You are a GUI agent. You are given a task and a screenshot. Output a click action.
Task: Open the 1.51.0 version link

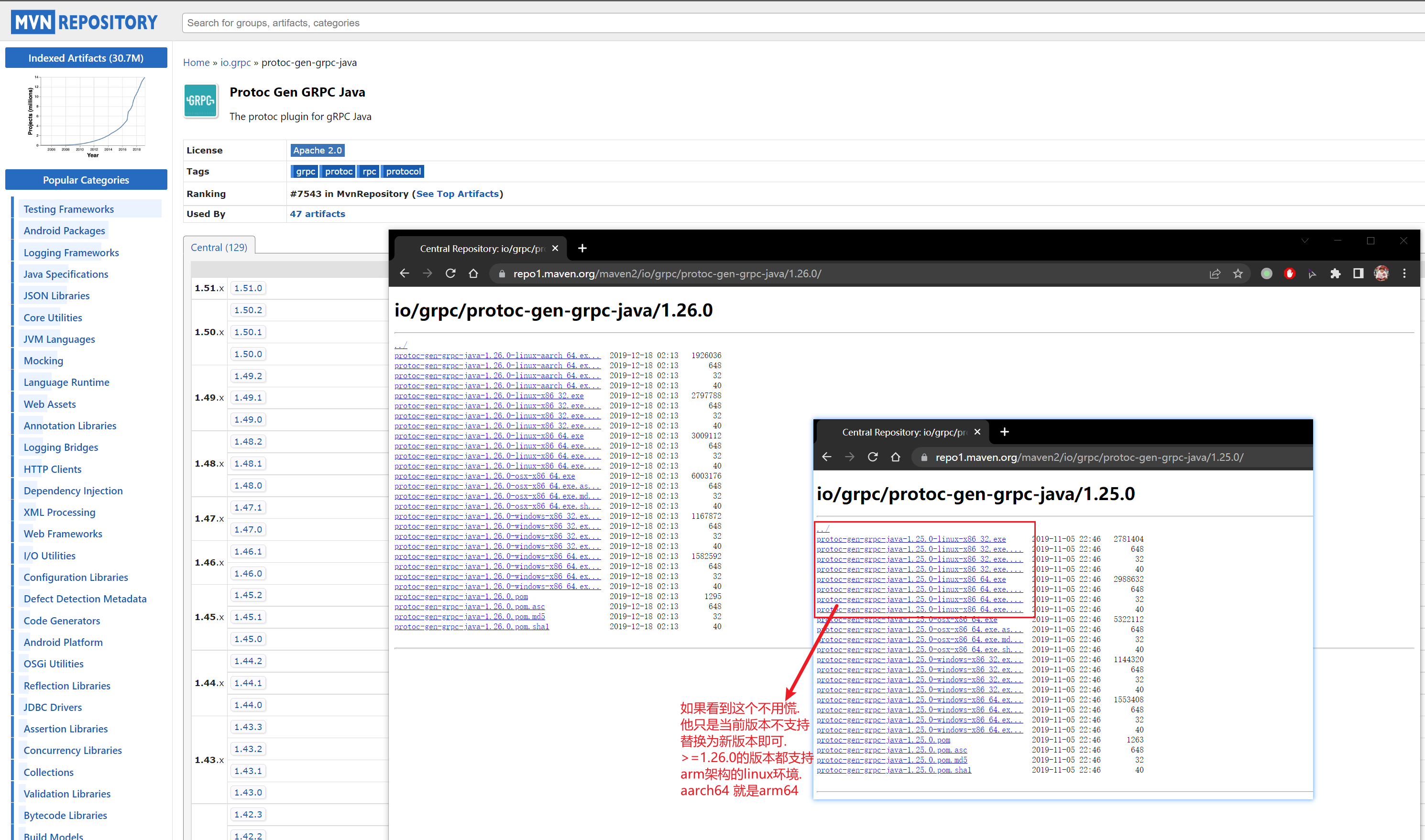(x=248, y=288)
